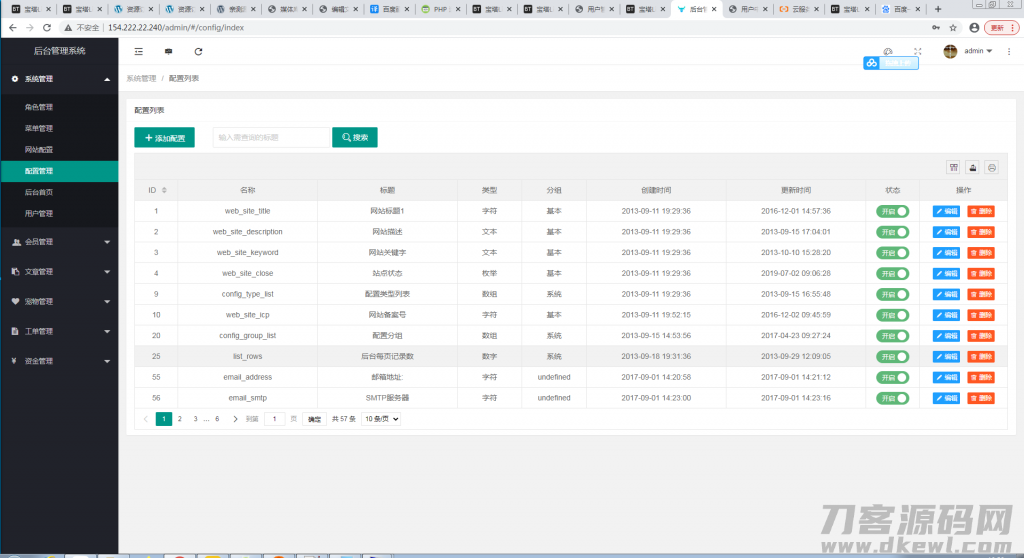
Task: Click the theme palette icon in header
Action: pos(887,51)
